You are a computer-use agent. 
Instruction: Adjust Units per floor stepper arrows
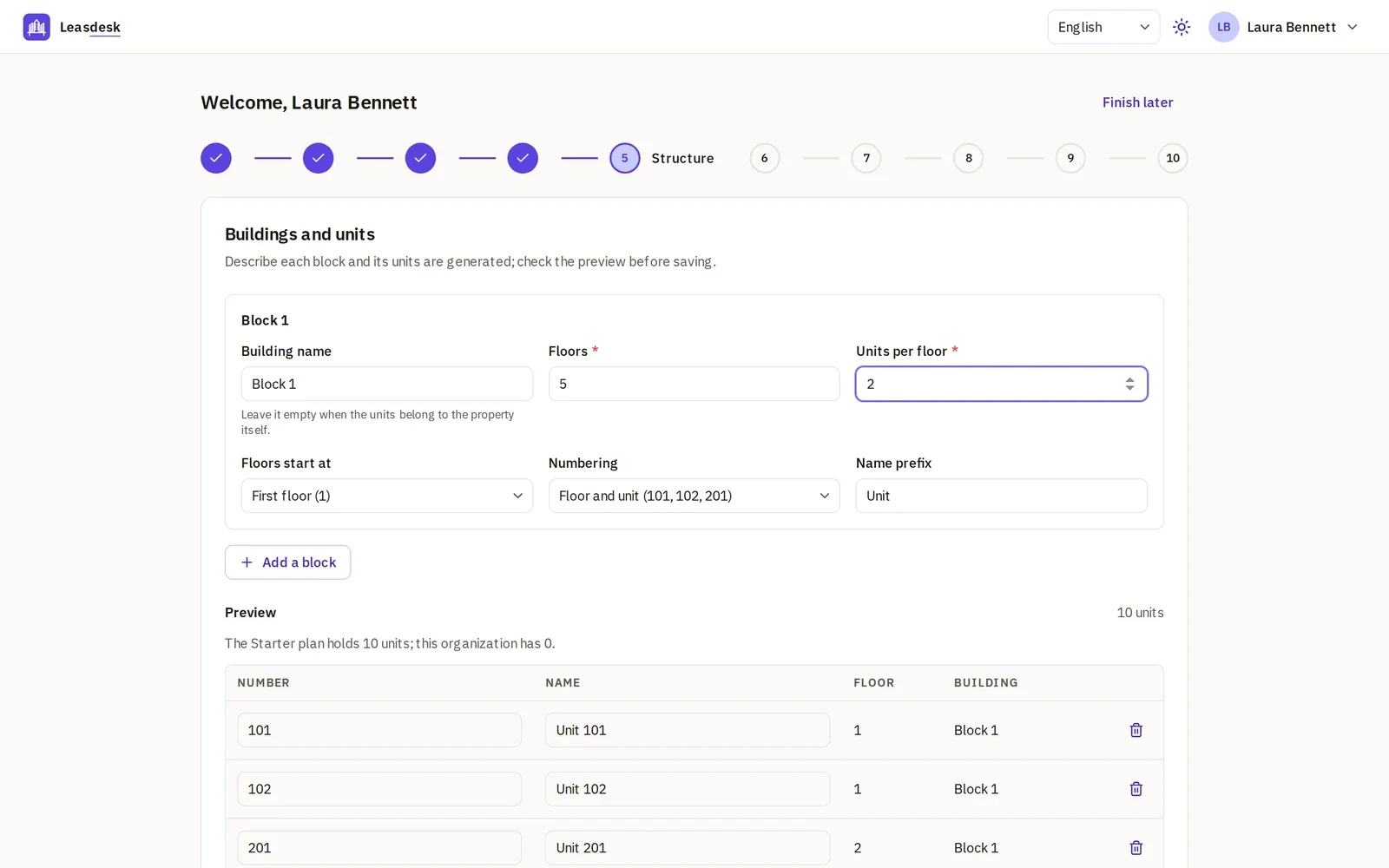1129,384
